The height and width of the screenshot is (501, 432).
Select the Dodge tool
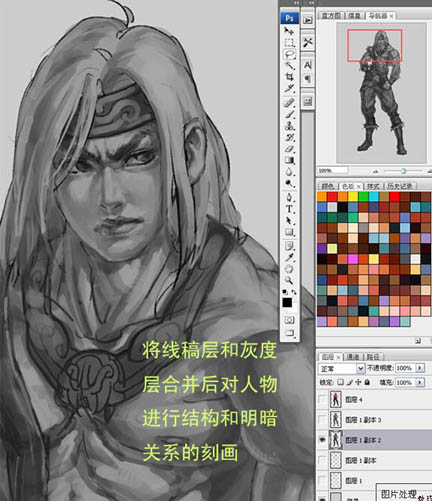(x=289, y=184)
